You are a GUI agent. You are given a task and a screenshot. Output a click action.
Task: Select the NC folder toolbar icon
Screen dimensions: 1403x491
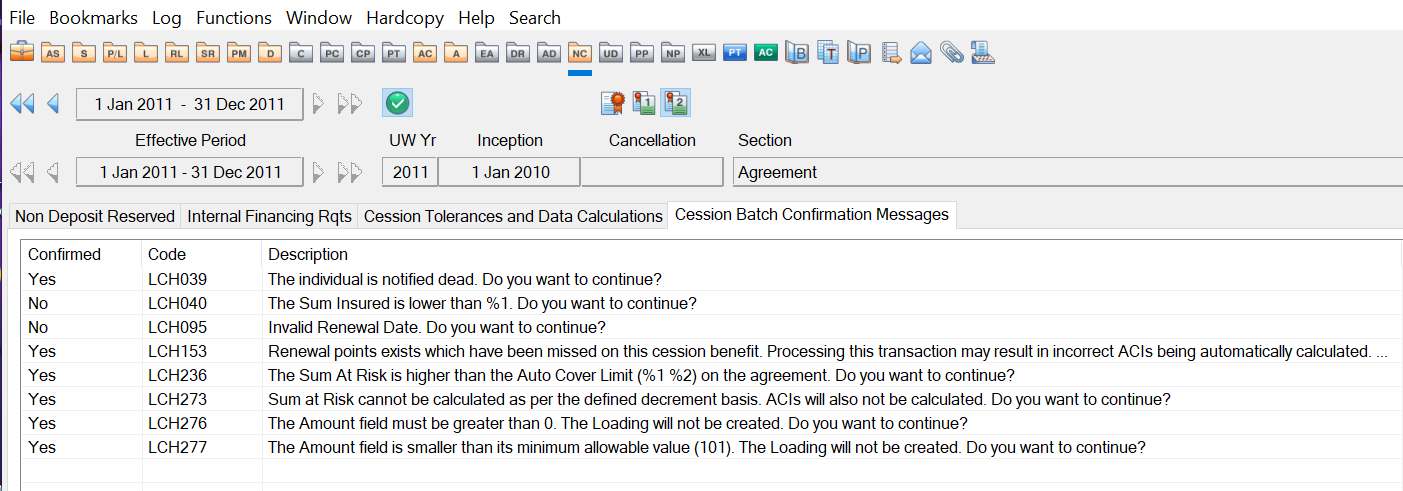point(579,53)
